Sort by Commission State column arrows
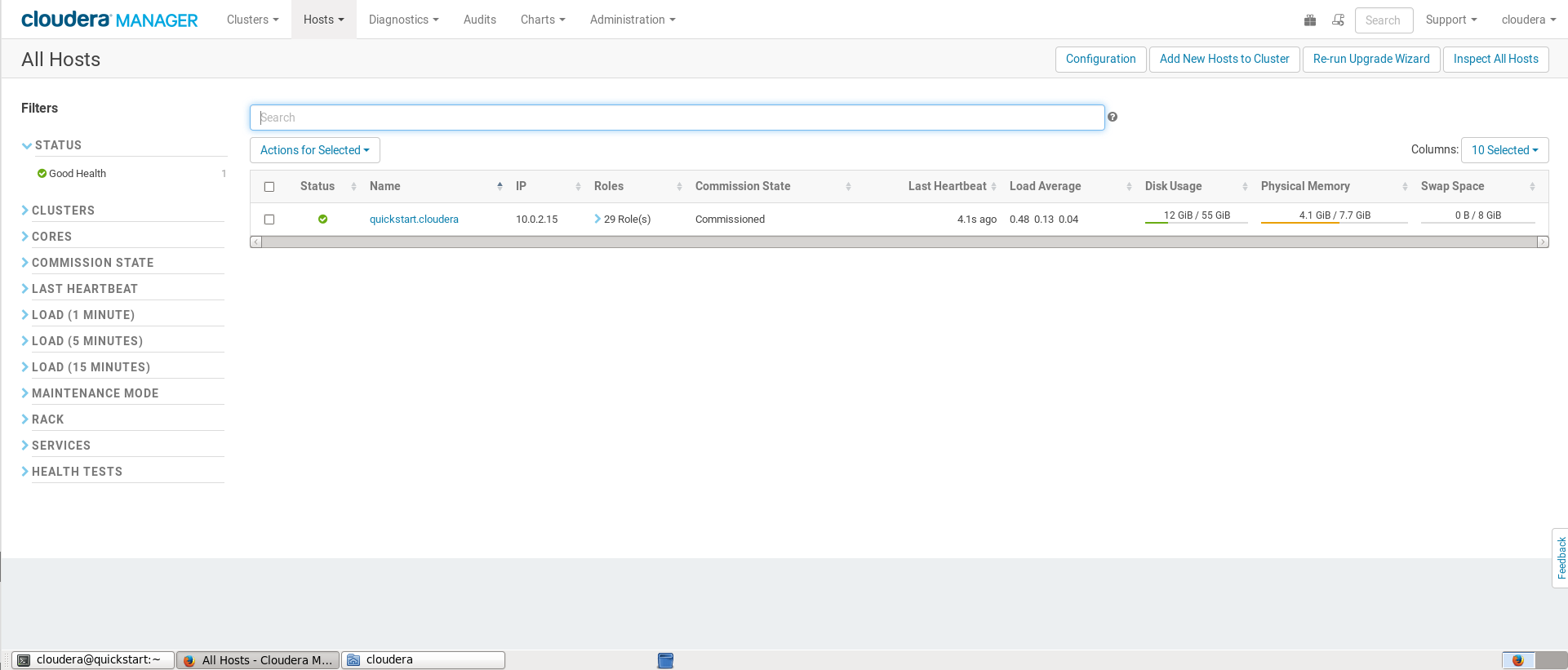 848,187
